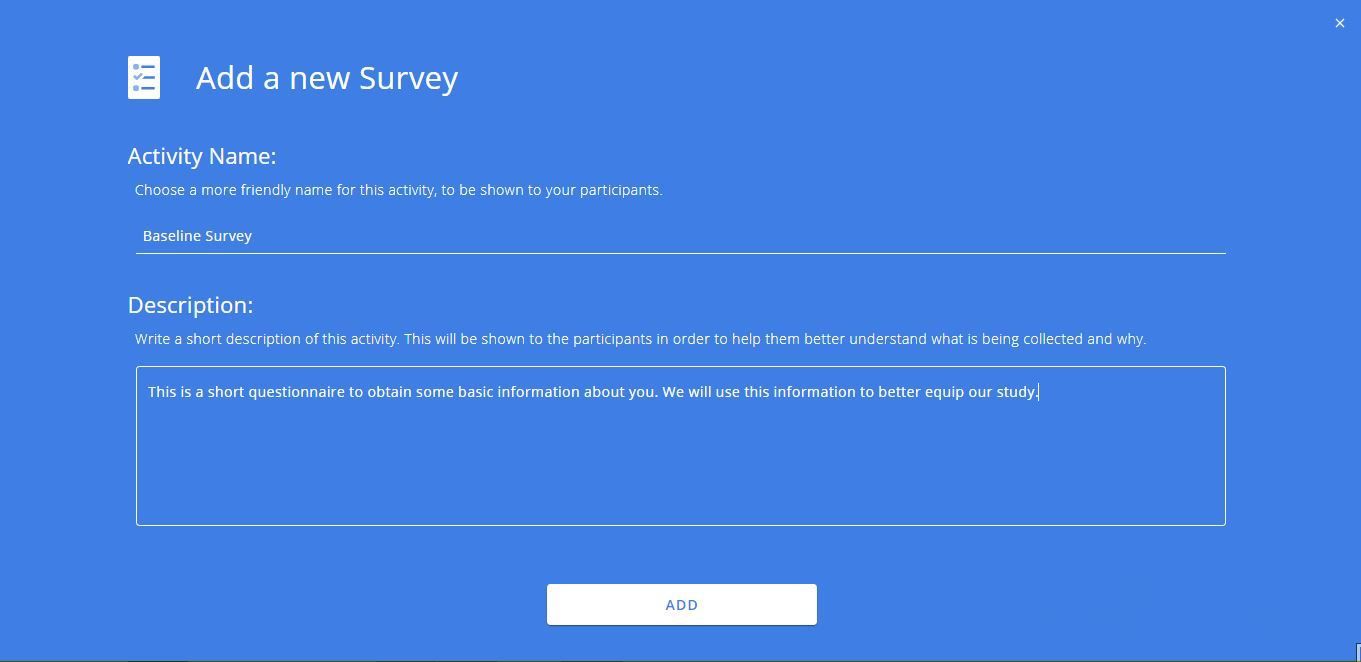The image size is (1361, 662).
Task: Click the word "basic" in the description text
Action: (475, 392)
